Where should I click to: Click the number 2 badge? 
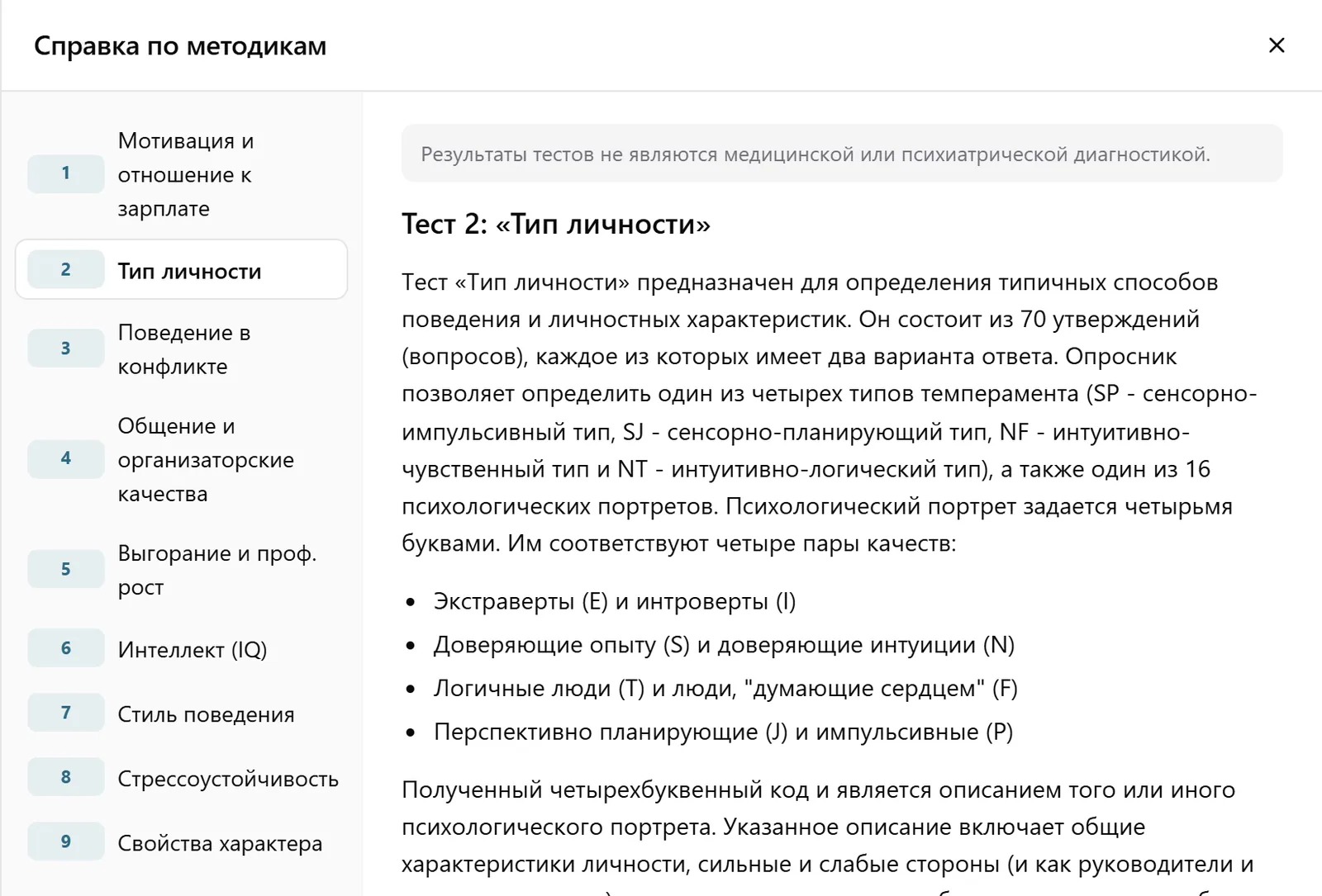pos(66,269)
